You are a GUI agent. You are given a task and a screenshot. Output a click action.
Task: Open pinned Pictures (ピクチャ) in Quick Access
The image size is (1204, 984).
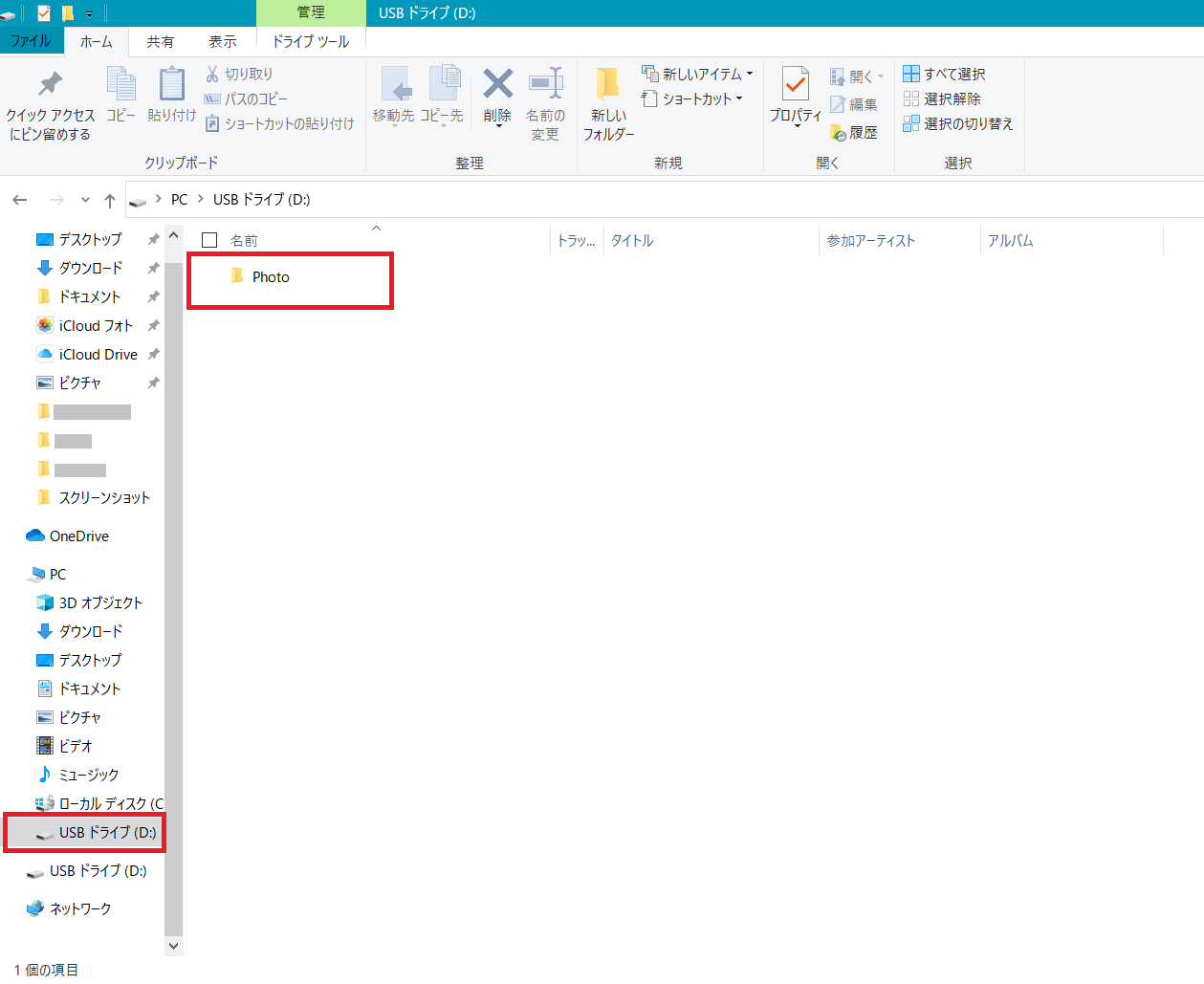[x=79, y=383]
